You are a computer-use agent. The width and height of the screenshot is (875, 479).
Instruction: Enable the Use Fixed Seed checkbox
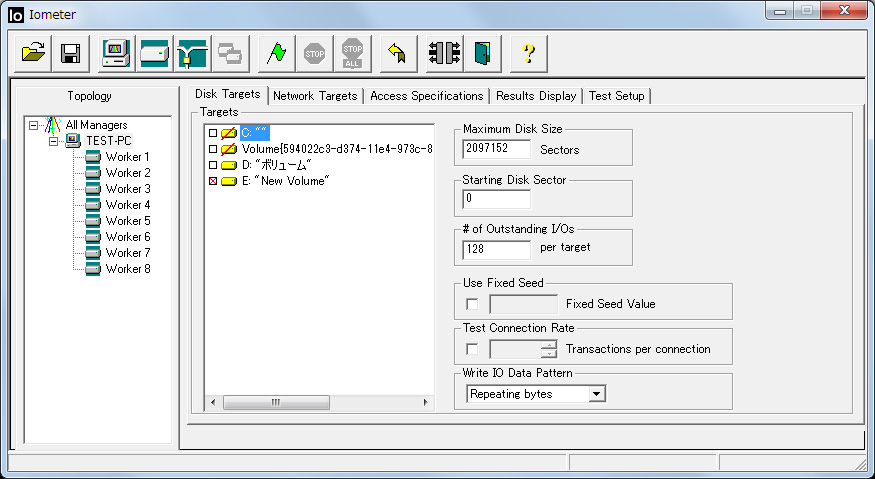(472, 304)
